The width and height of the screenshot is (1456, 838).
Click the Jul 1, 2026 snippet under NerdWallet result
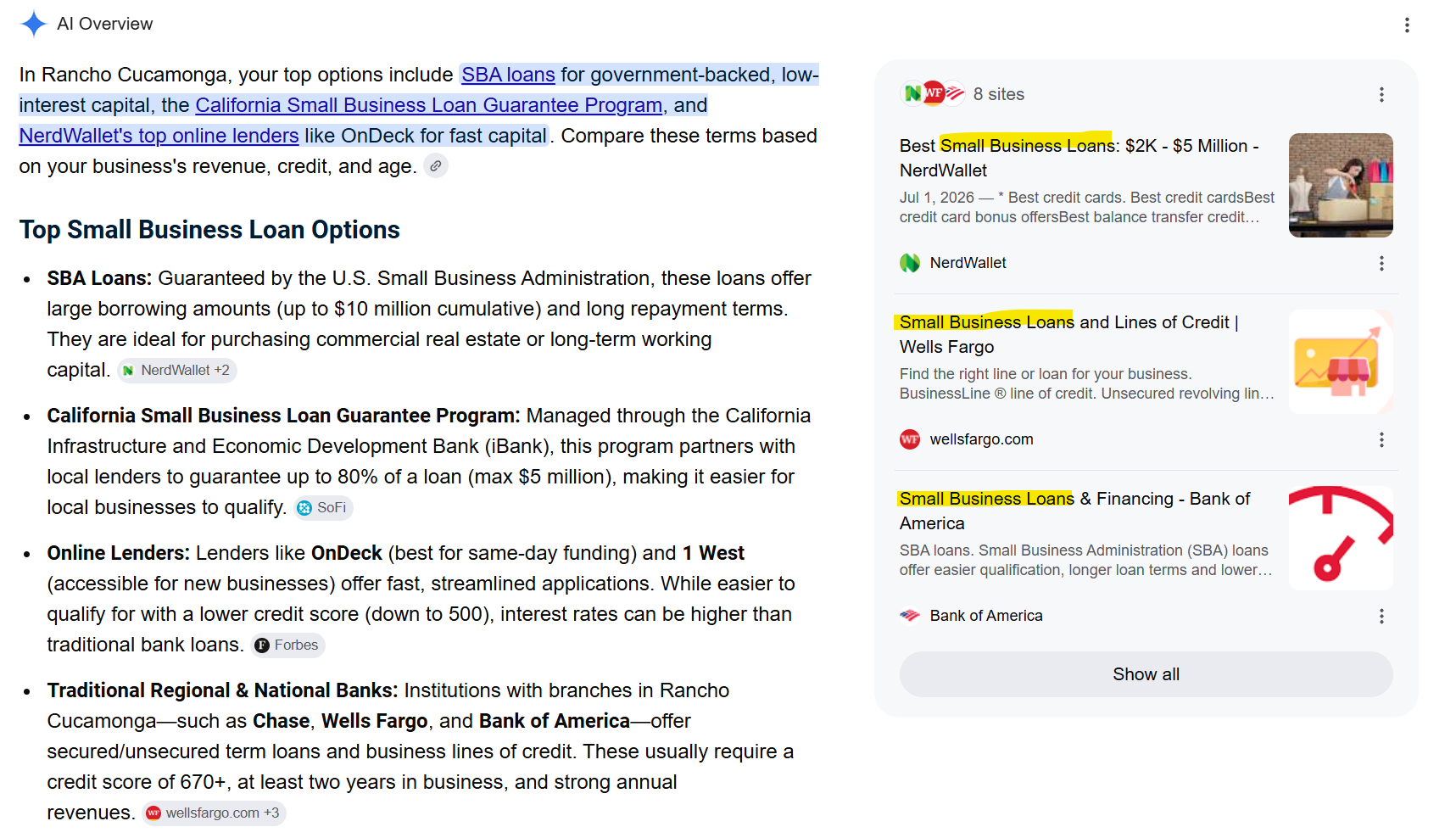[1087, 207]
